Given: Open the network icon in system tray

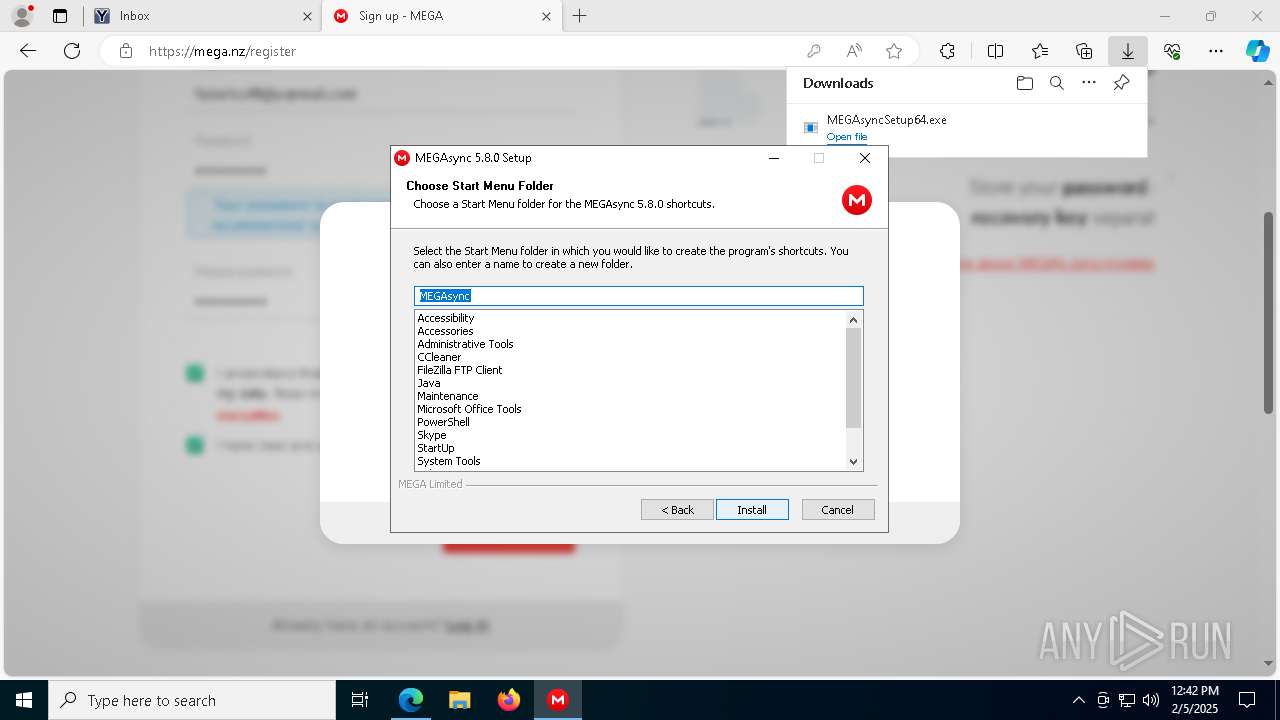Looking at the screenshot, I should pos(1127,700).
